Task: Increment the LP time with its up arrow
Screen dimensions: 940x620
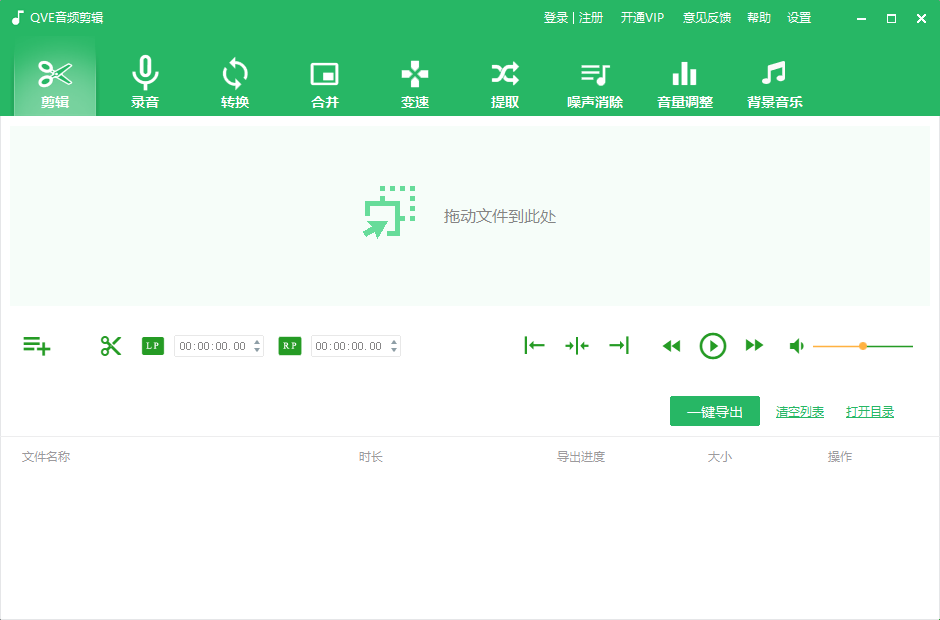Action: [x=255, y=341]
